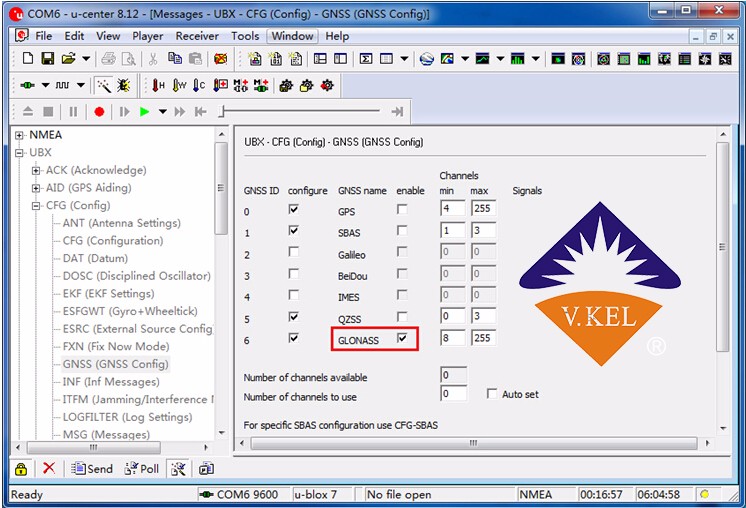This screenshot has width=746, height=508.
Task: Open the Receiver menu
Action: [196, 36]
